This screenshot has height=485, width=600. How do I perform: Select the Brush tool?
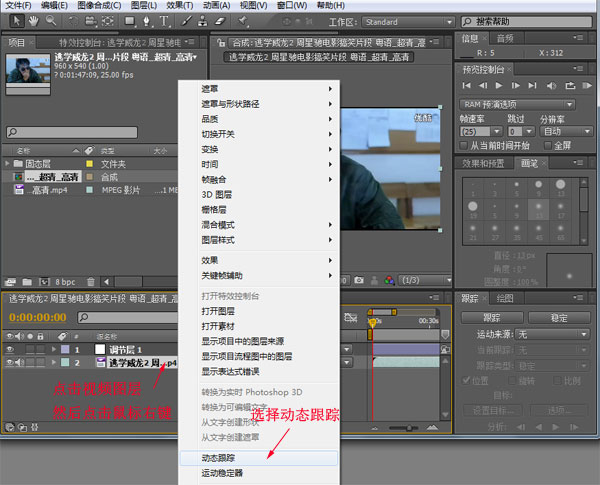click(x=186, y=21)
